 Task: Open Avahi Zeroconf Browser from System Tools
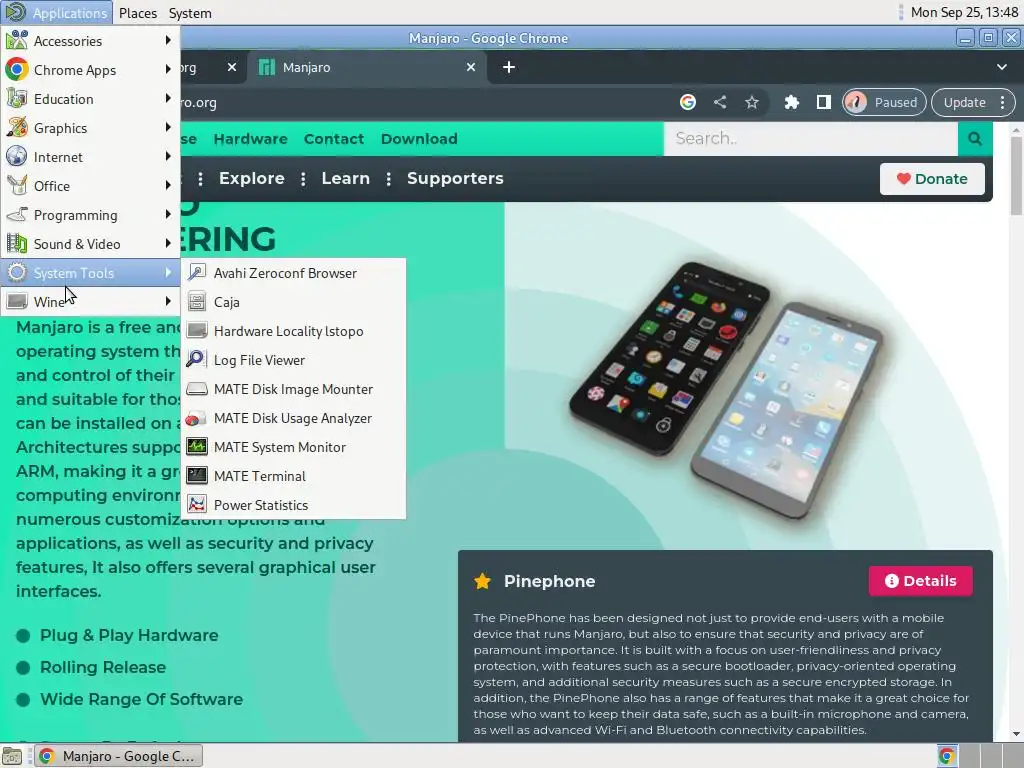293,273
